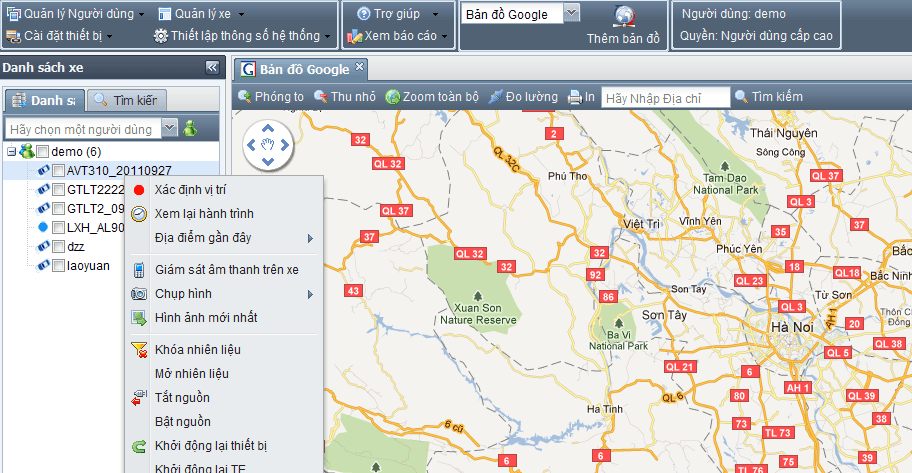
Task: Tick the demo (6) checkbox
Action: [x=42, y=152]
